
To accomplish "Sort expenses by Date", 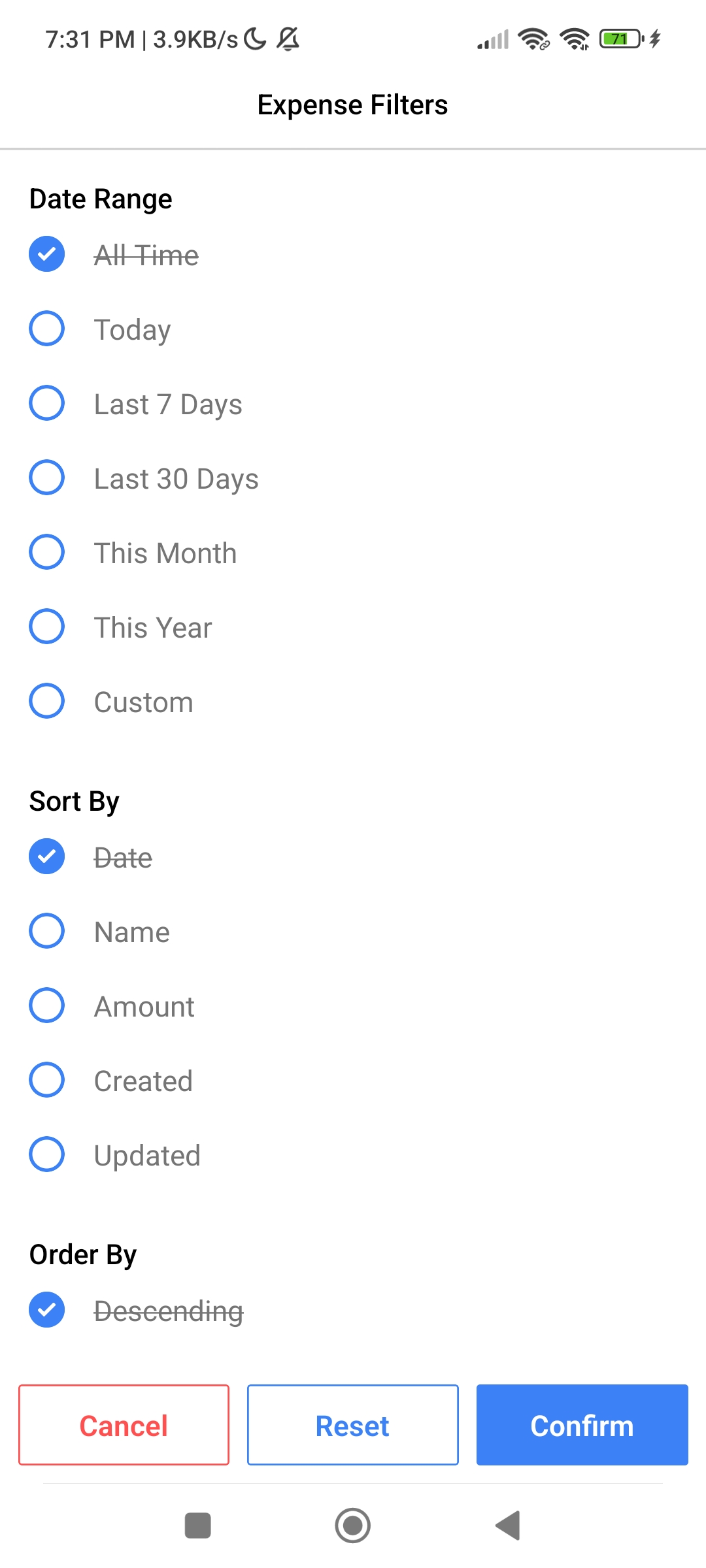I will point(47,857).
